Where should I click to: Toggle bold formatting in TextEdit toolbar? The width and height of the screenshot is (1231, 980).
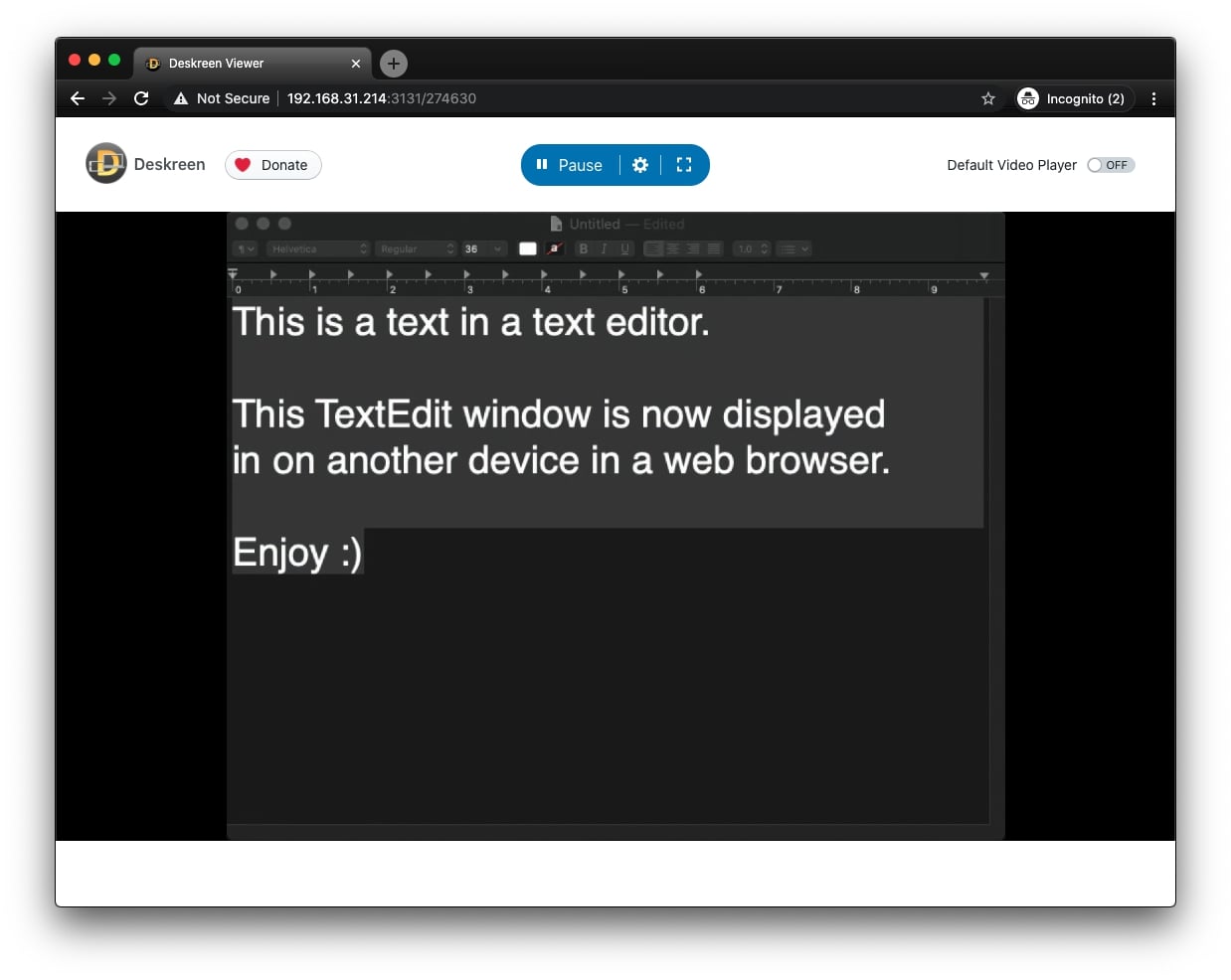tap(584, 248)
